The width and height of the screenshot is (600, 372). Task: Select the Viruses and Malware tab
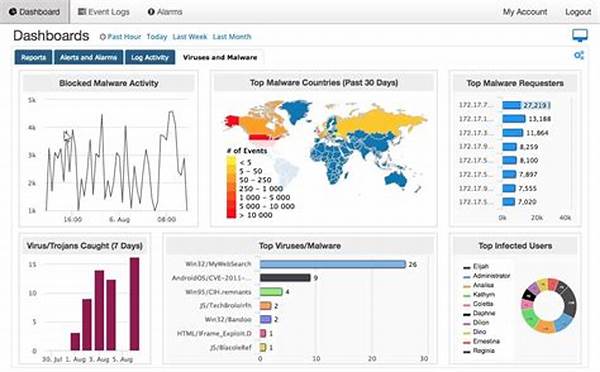[x=220, y=57]
